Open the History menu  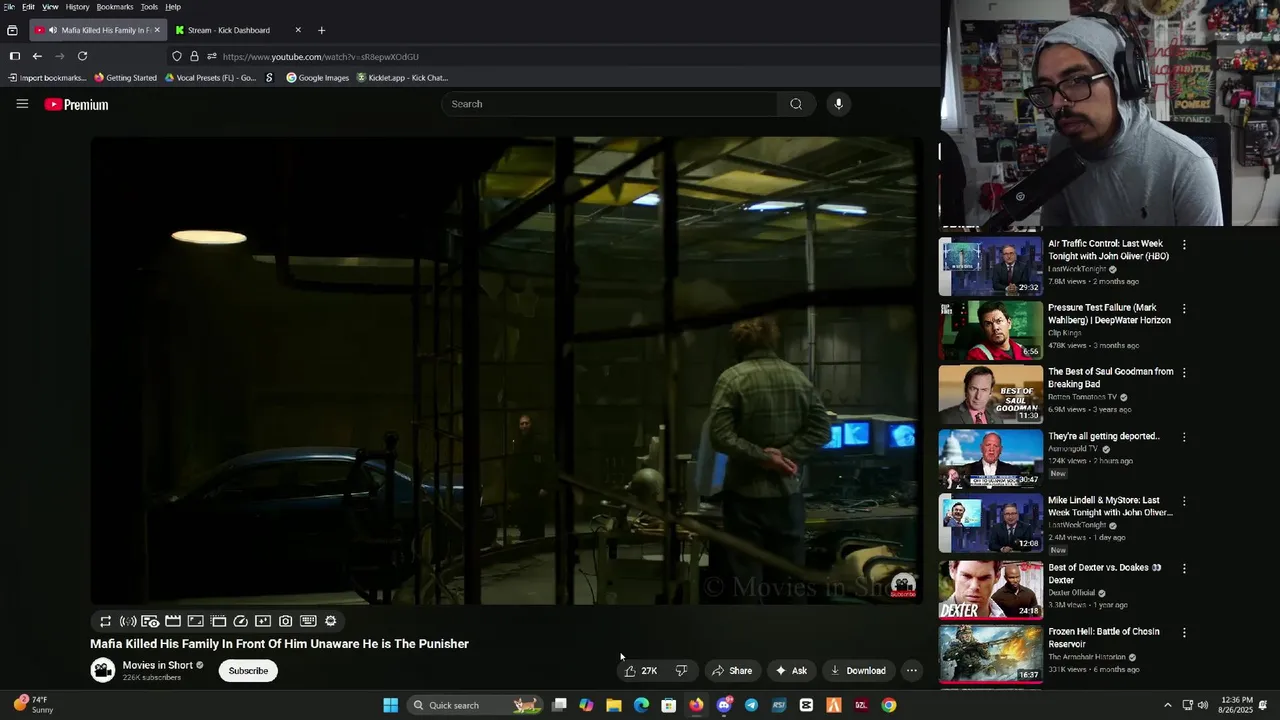point(77,7)
